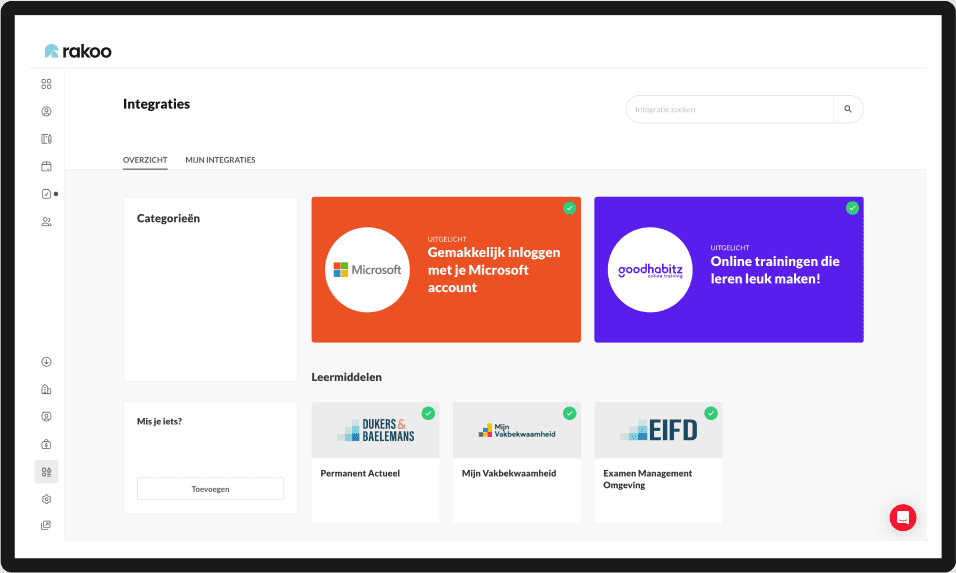Click the 'Mis je iets?' text
Image resolution: width=956 pixels, height=573 pixels.
(159, 421)
